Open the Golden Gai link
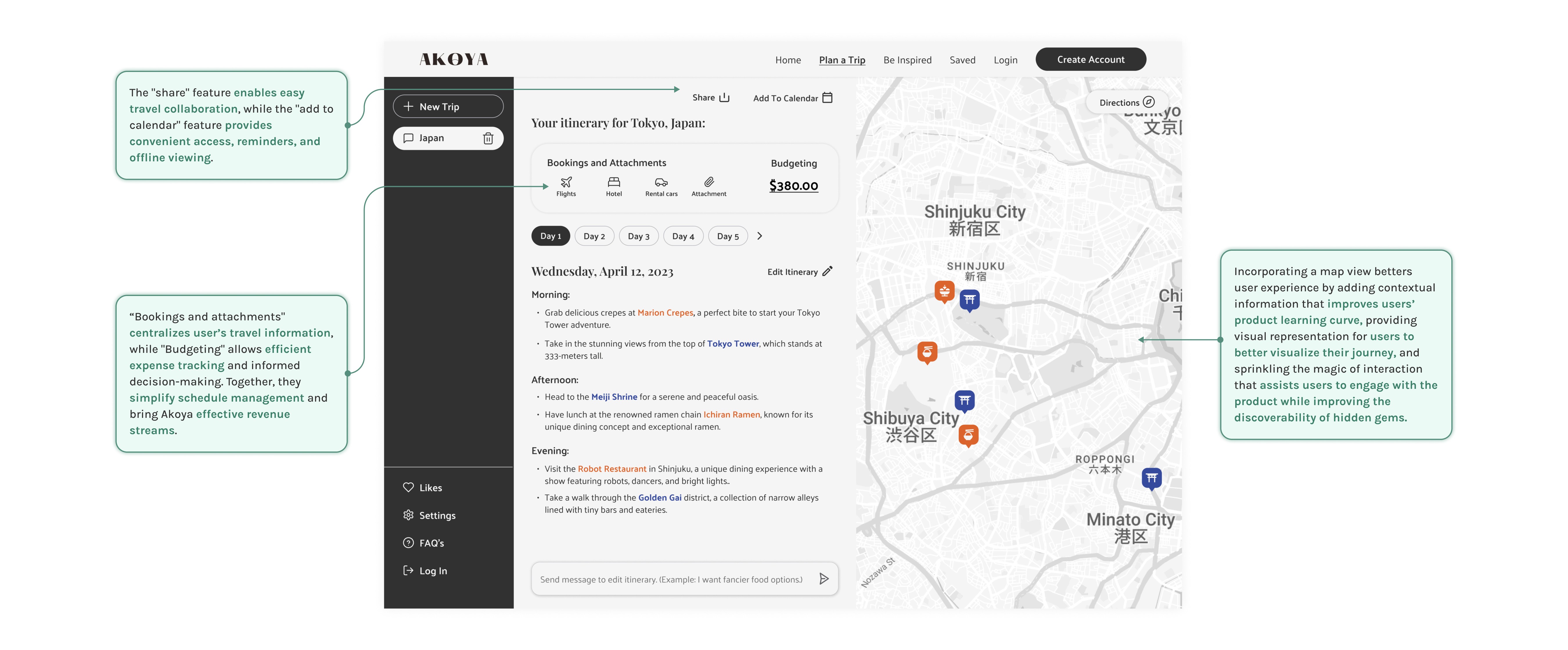The height and width of the screenshot is (650, 1568). coord(660,497)
